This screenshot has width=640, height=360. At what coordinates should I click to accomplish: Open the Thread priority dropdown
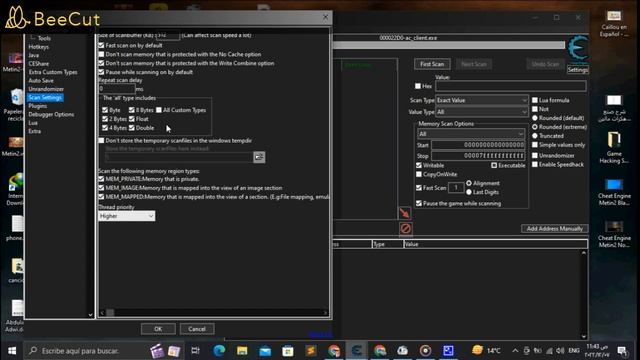click(127, 216)
